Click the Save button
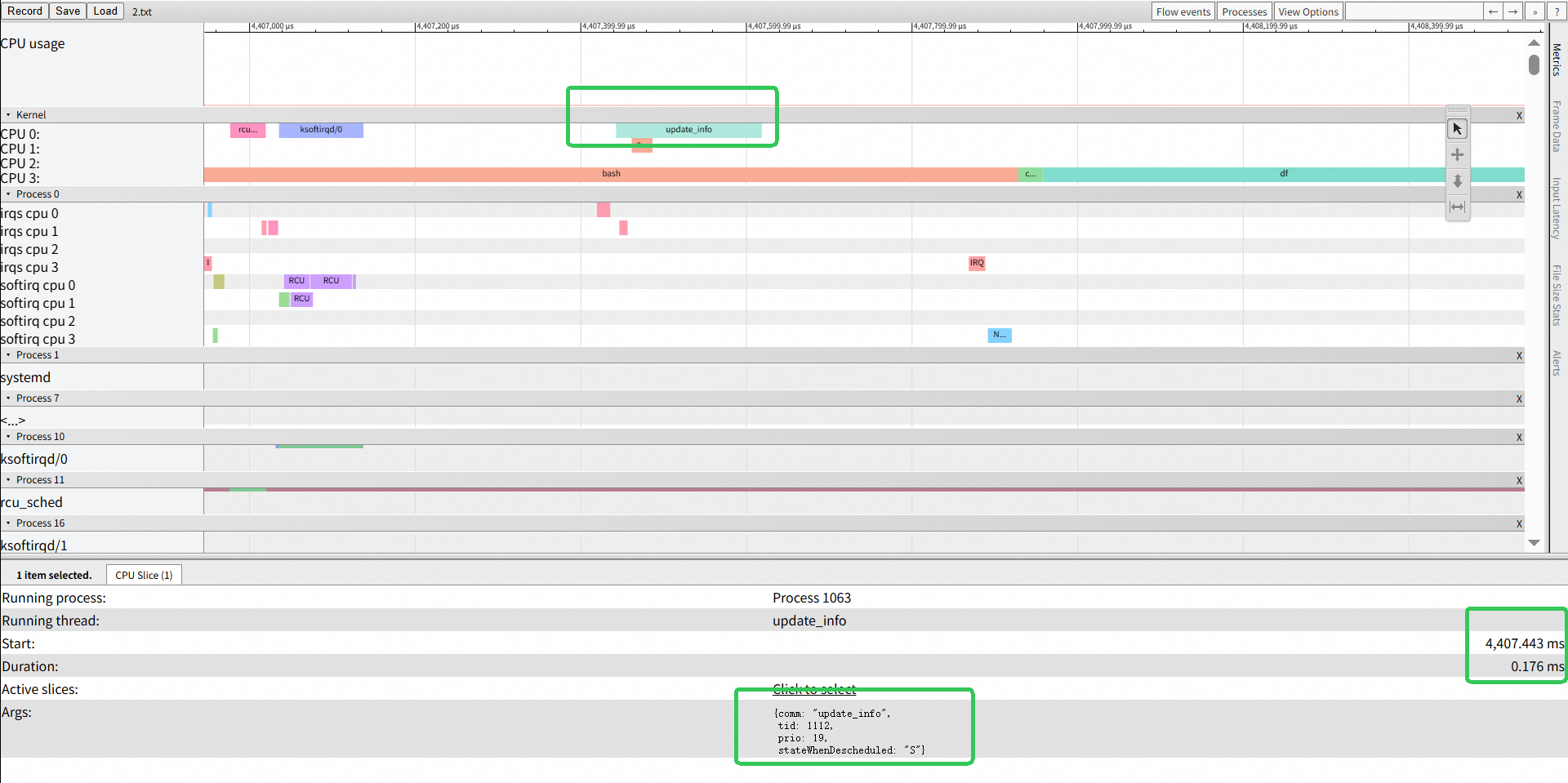The height and width of the screenshot is (783, 1568). click(x=68, y=11)
